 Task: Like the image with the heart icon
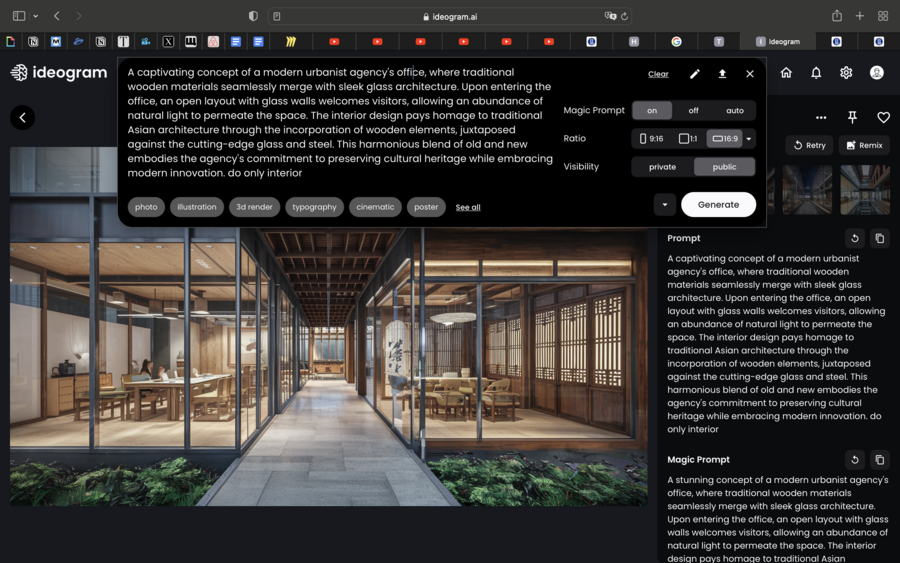[x=883, y=118]
